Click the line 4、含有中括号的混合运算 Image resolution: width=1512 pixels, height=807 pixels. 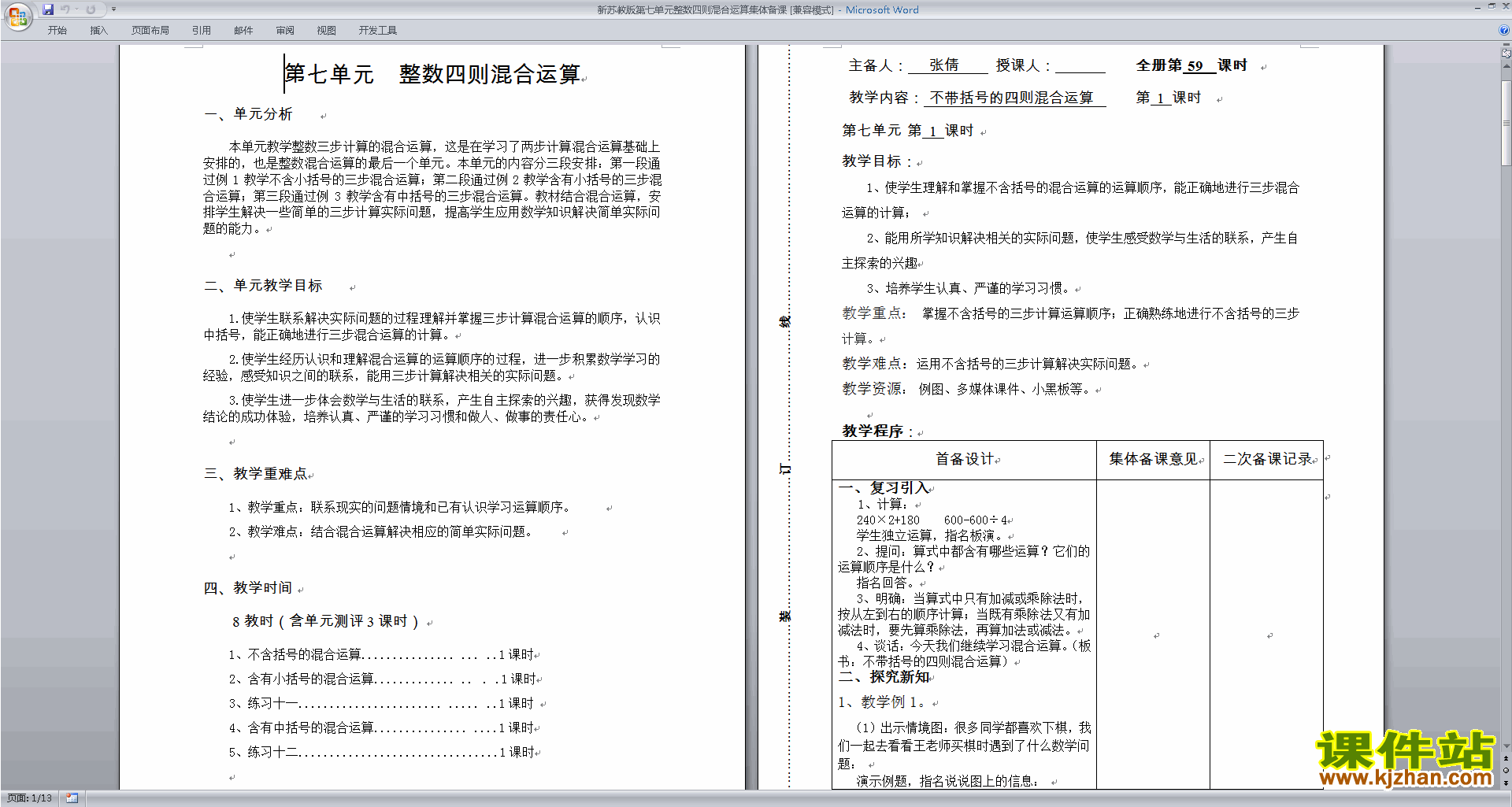381,727
